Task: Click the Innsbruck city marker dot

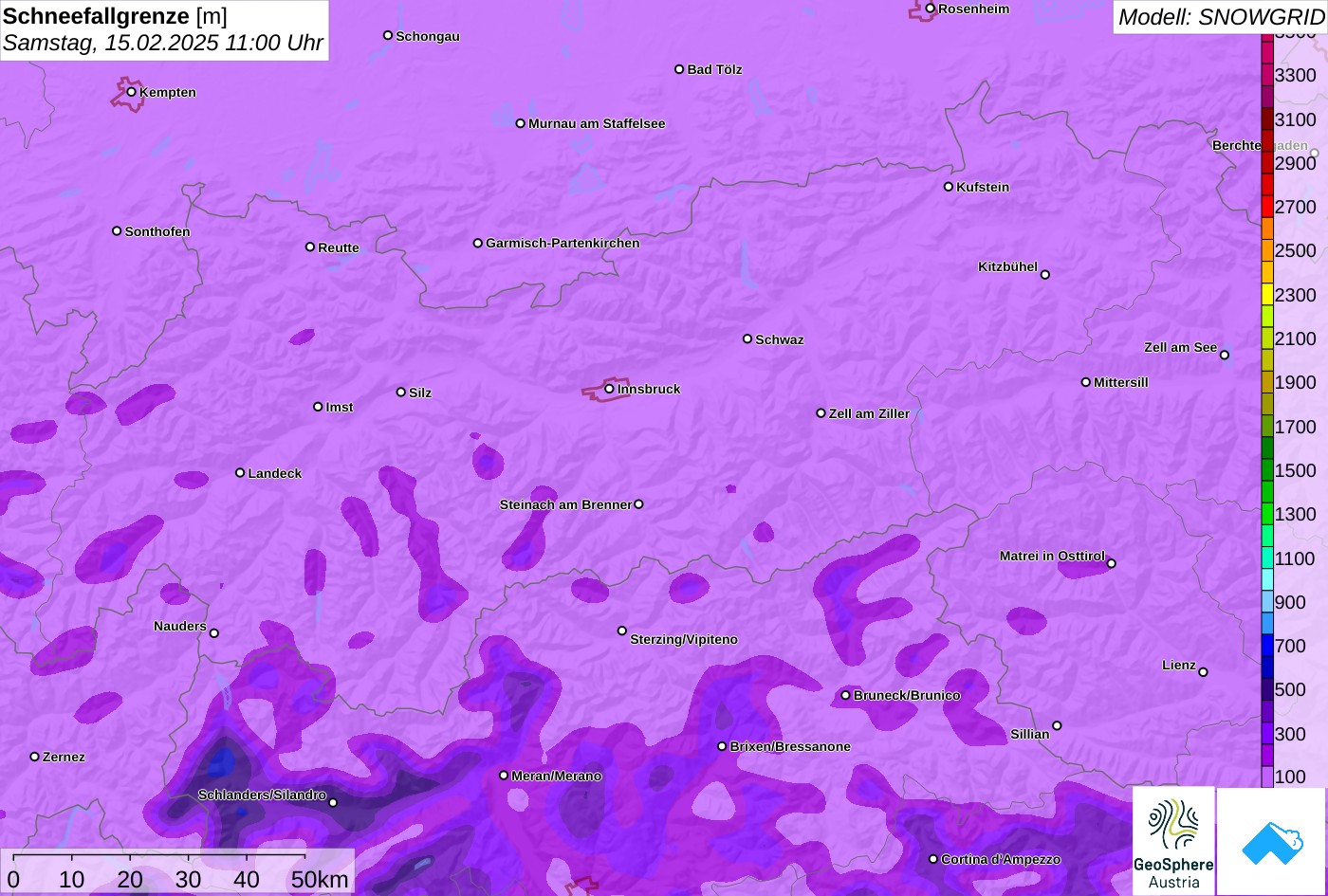Action: 609,389
